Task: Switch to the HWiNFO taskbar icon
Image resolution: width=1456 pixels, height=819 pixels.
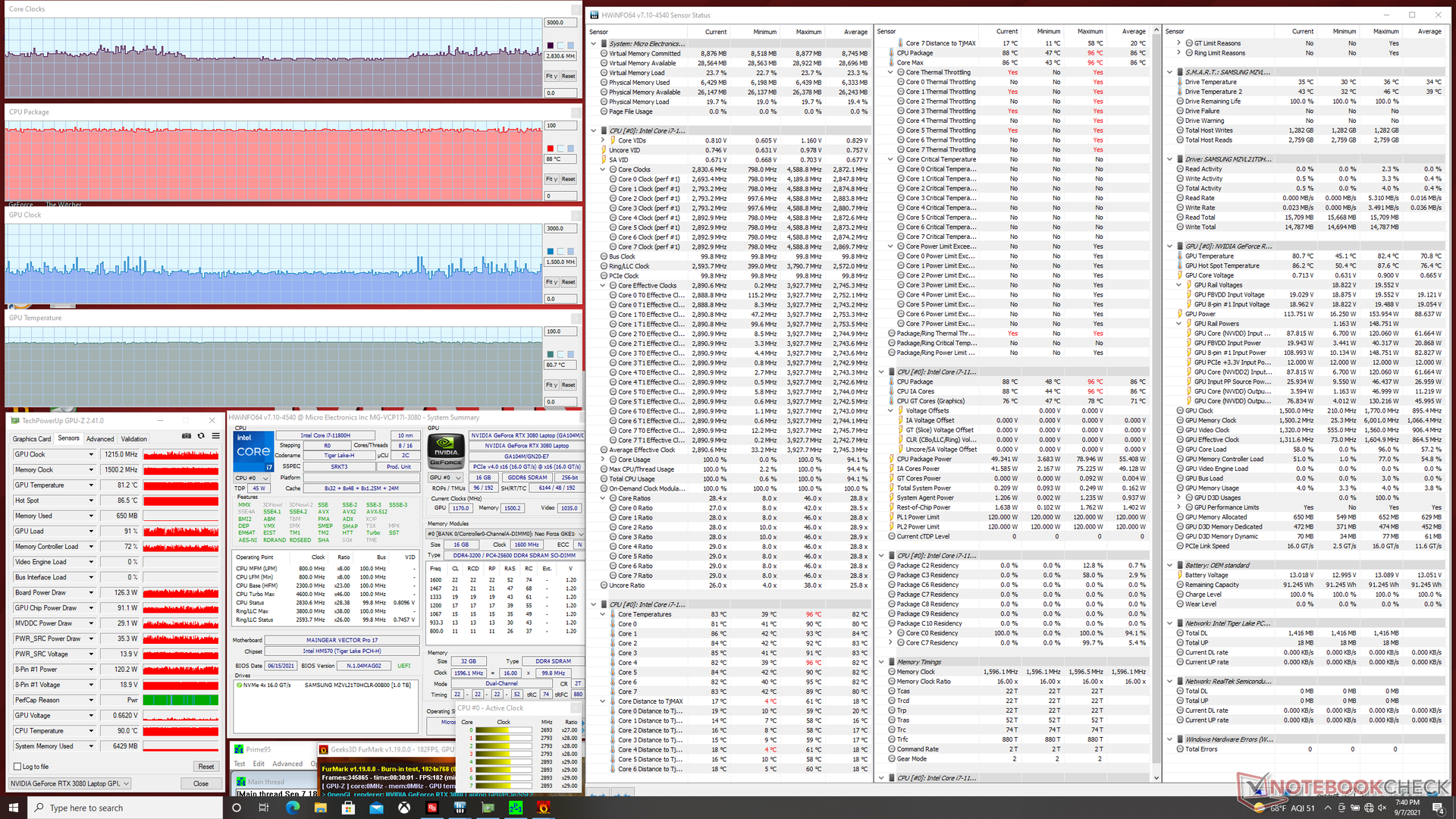Action: [x=460, y=808]
